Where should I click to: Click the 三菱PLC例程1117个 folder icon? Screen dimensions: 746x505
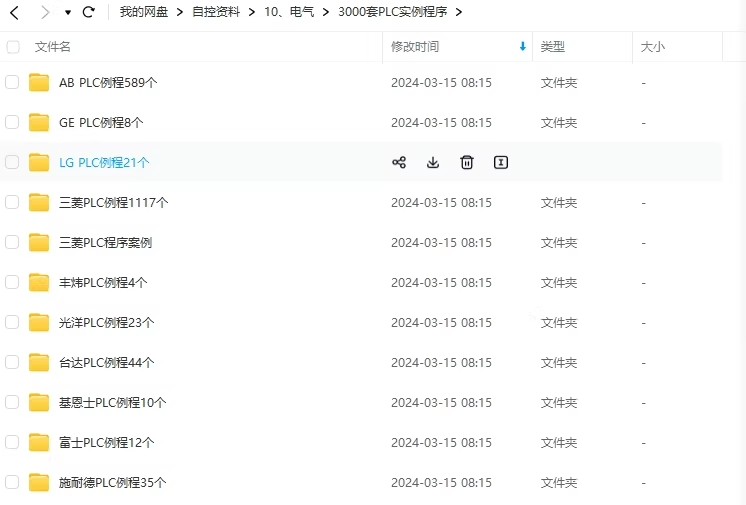tap(39, 202)
